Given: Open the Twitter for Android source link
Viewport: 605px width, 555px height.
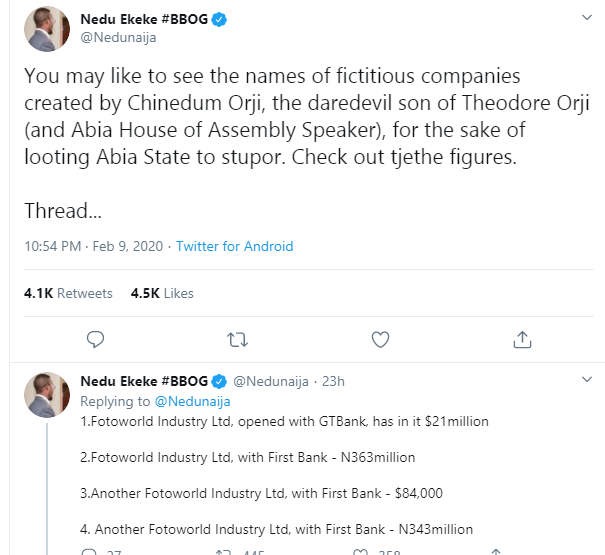Looking at the screenshot, I should point(235,246).
